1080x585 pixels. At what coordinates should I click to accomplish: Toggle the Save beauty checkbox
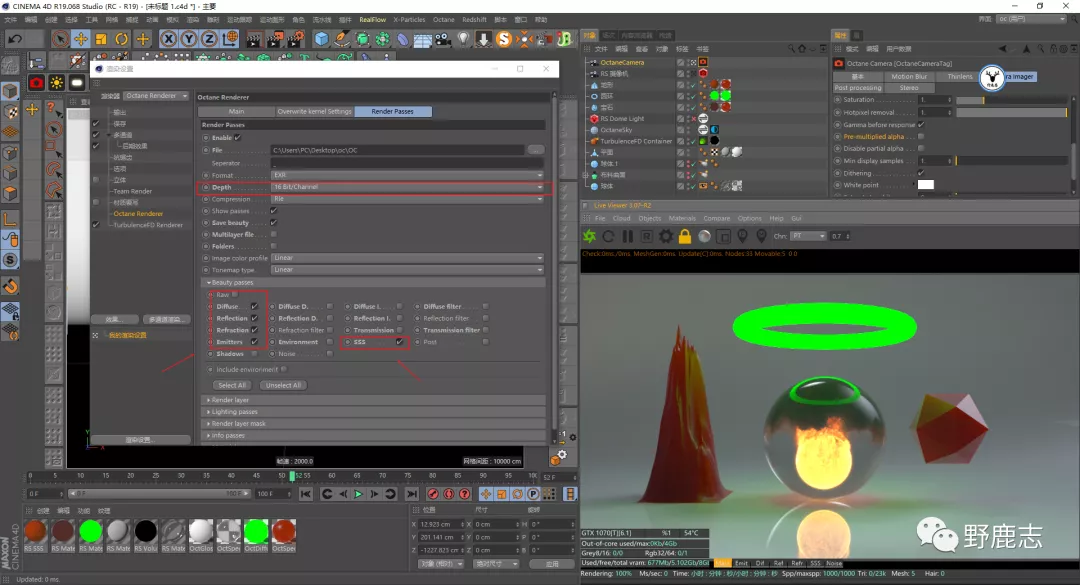273,223
